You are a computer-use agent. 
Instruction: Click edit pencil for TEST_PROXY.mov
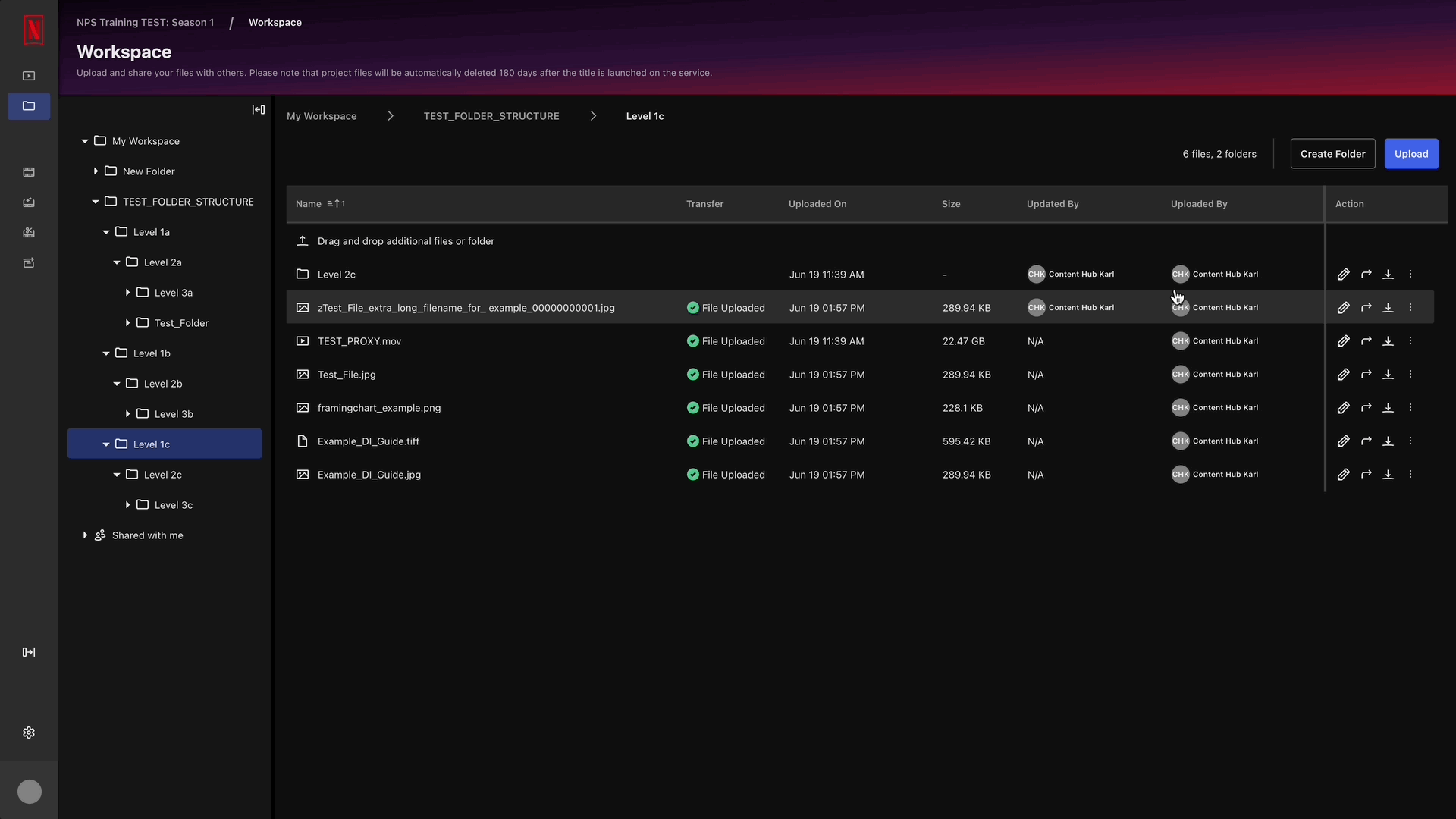[1343, 341]
